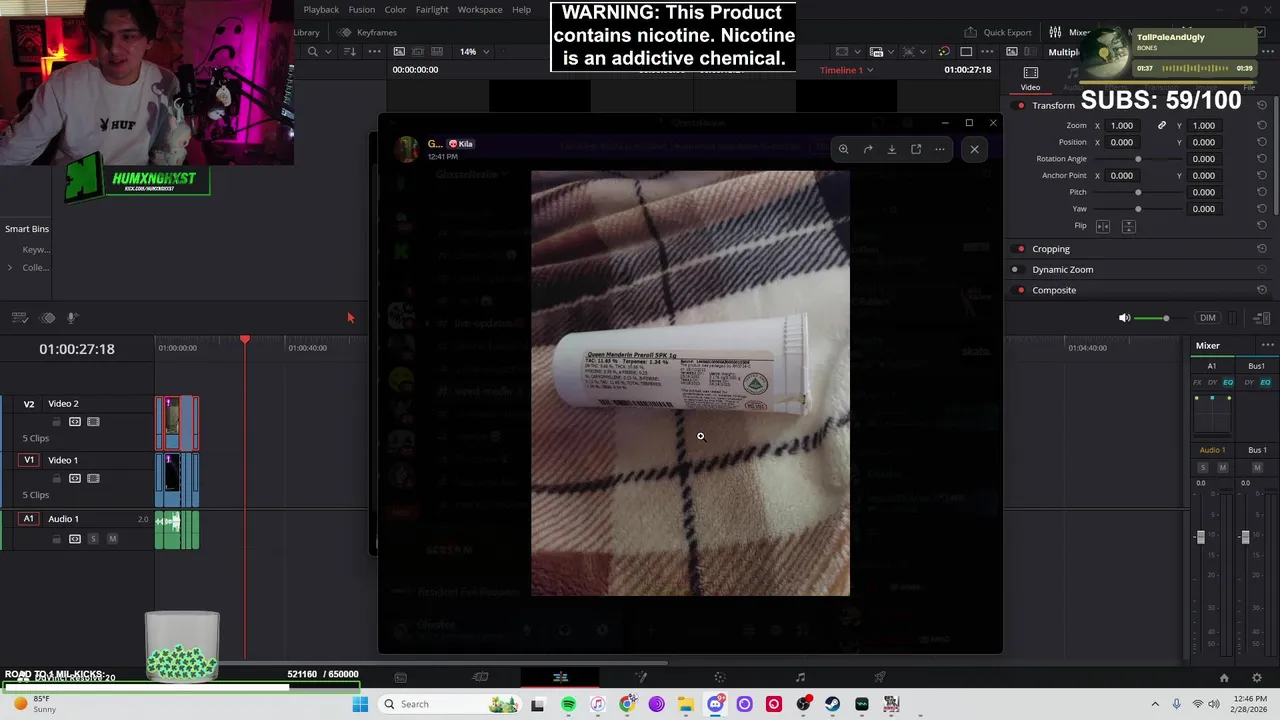Open Mixer panel three-dots options

(x=1267, y=345)
